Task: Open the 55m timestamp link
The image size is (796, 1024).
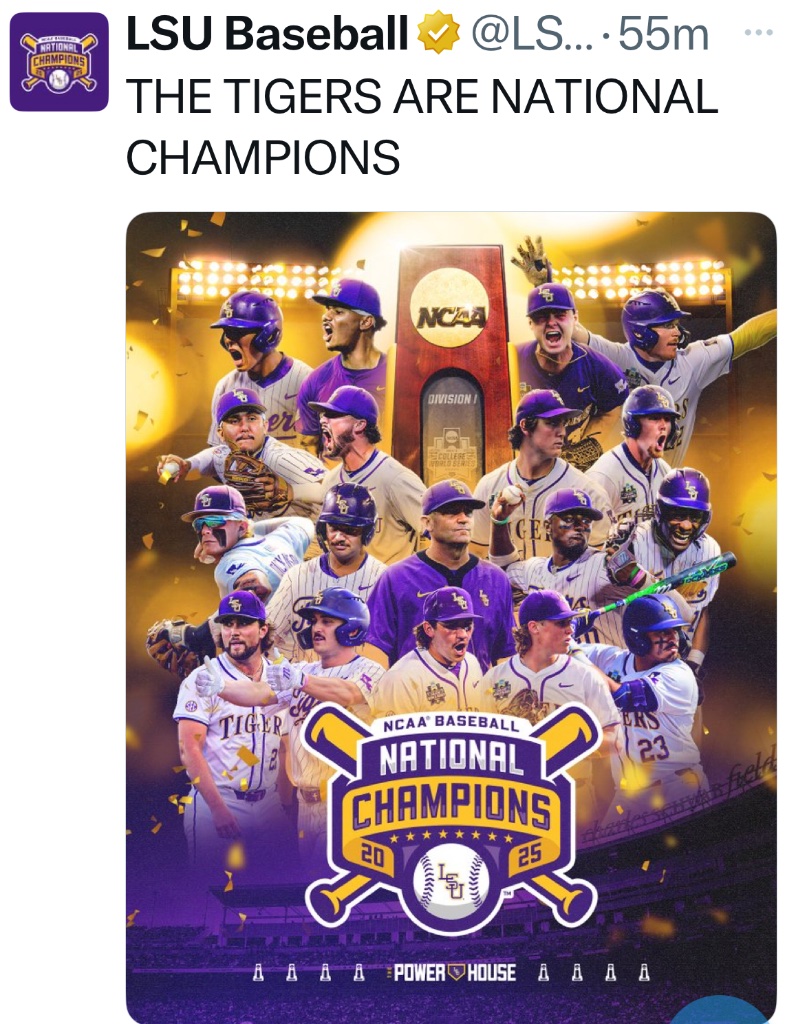Action: (664, 36)
